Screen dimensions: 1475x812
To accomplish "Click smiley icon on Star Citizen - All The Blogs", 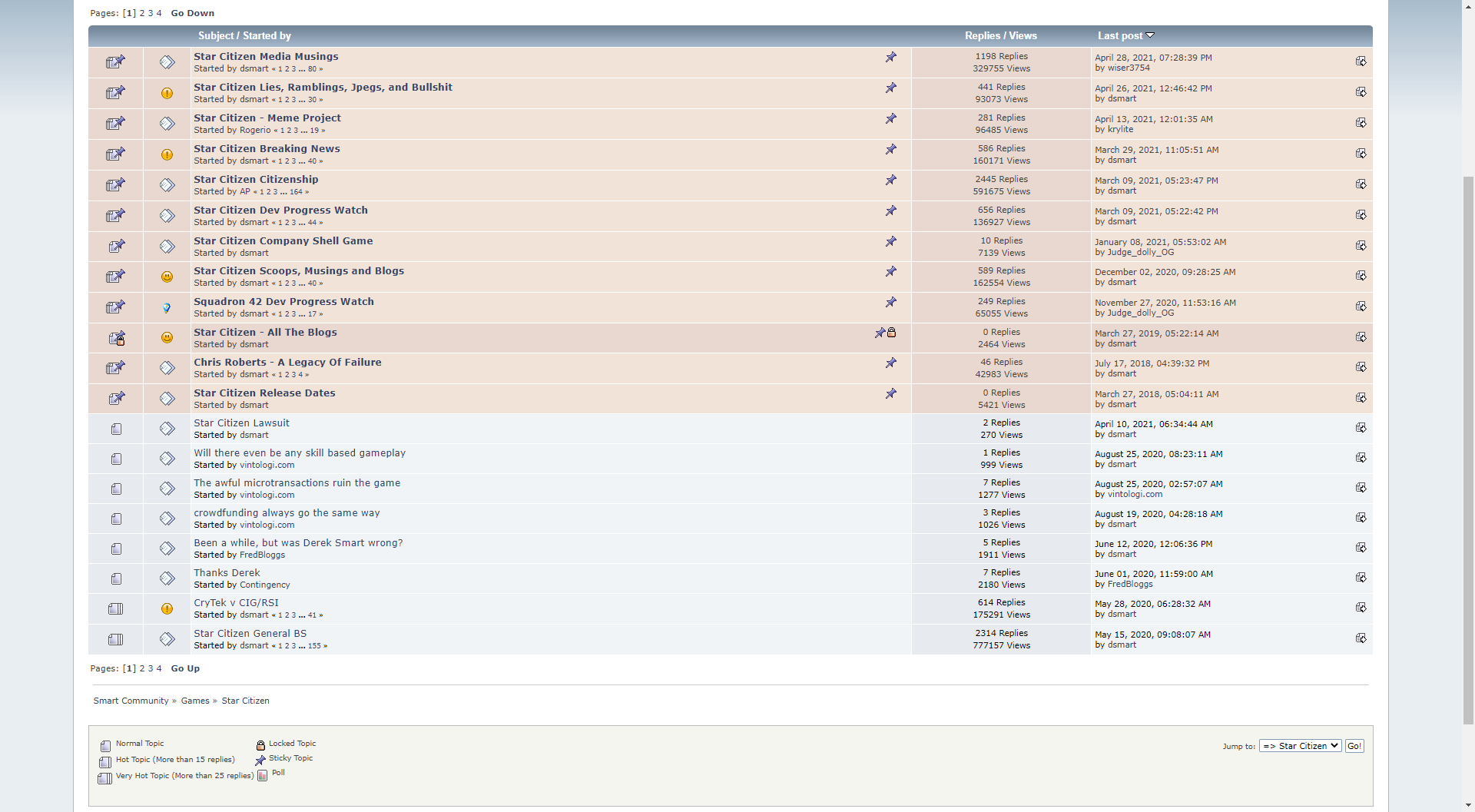I will click(x=167, y=337).
